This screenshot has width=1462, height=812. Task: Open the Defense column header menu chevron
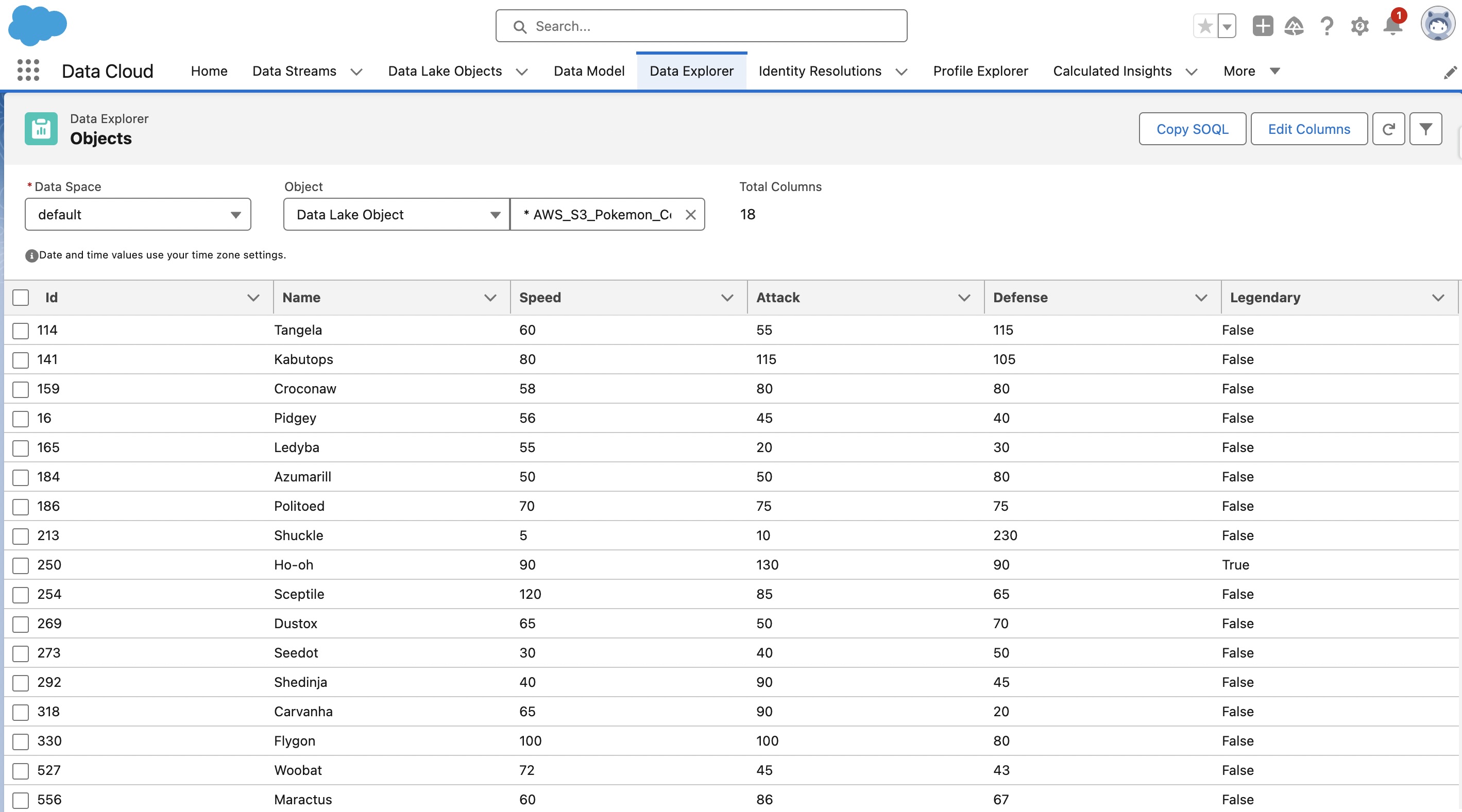click(1201, 297)
